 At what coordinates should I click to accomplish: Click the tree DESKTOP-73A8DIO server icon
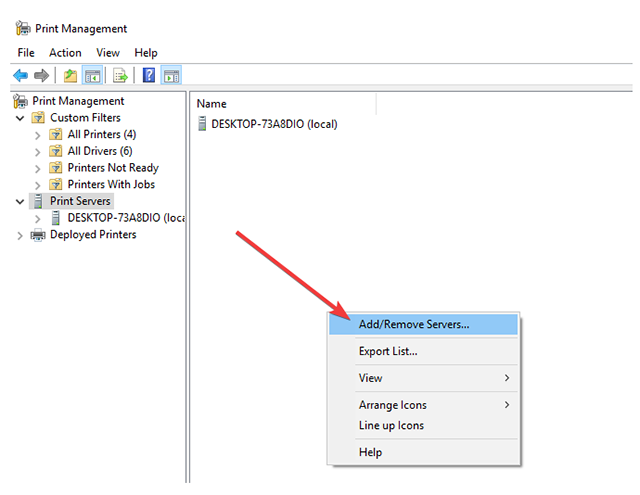[x=56, y=218]
